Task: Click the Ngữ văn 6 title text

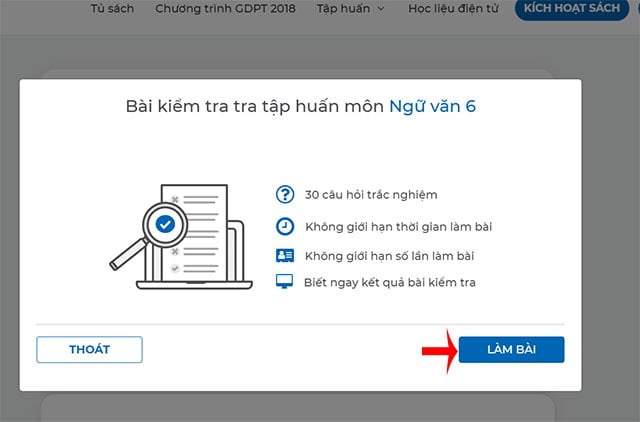Action: tap(432, 107)
